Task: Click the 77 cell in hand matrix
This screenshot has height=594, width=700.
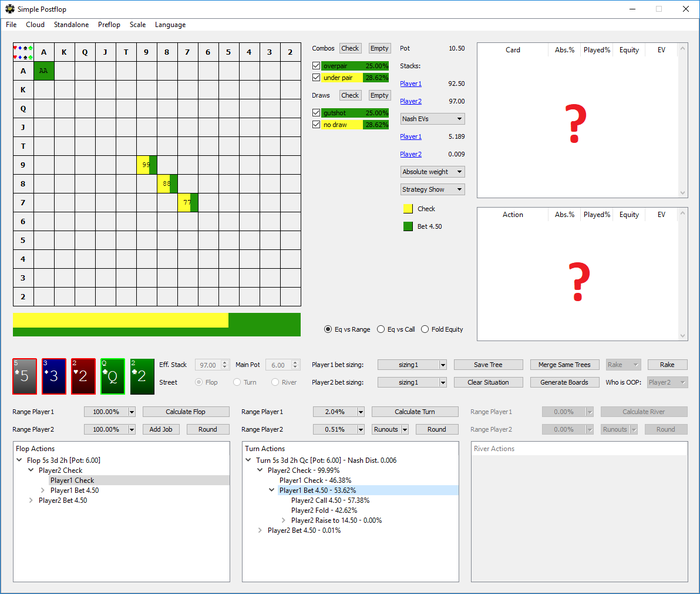Action: click(188, 203)
